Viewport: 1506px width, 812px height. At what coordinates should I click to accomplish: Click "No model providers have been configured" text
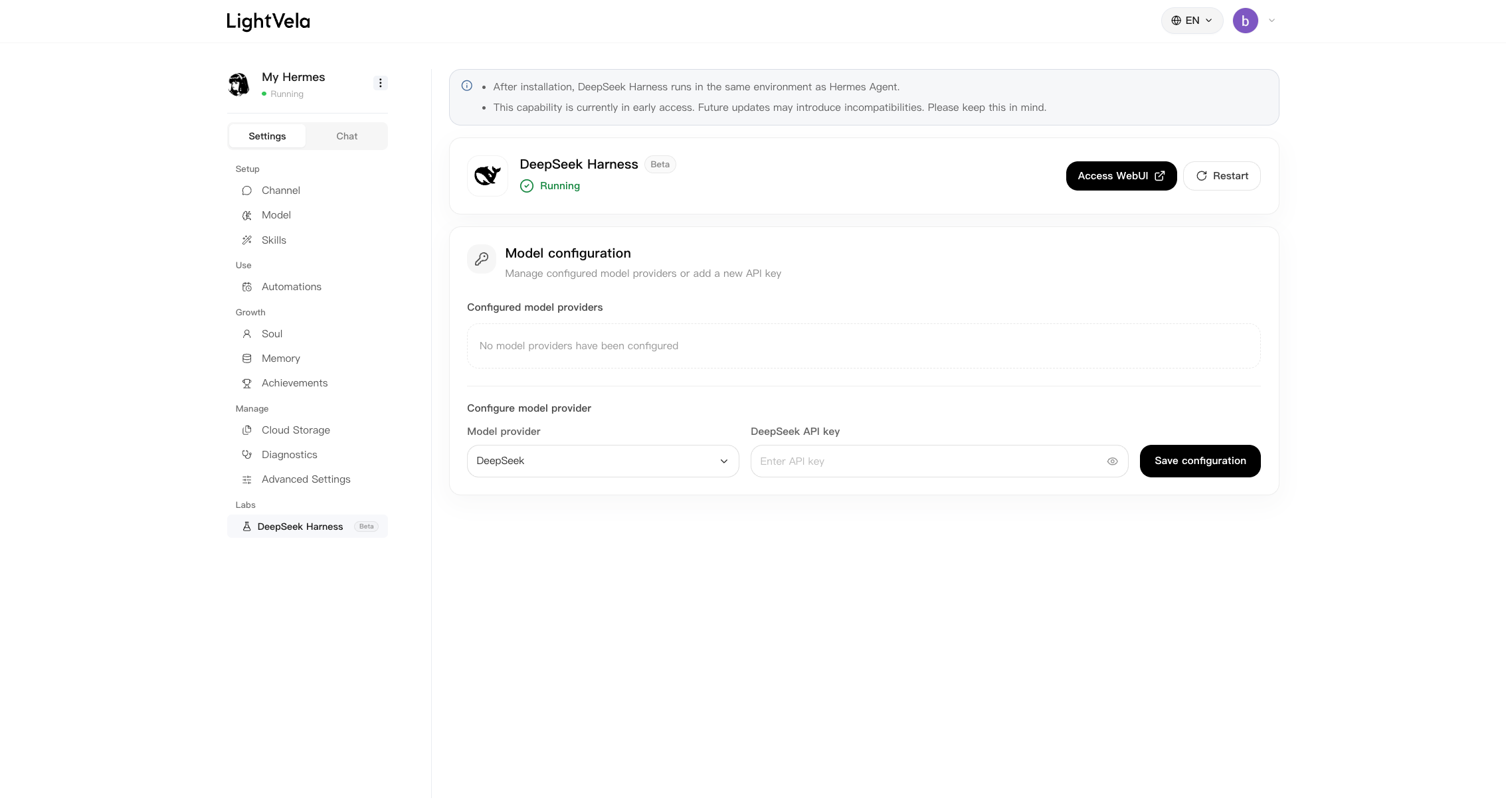579,346
